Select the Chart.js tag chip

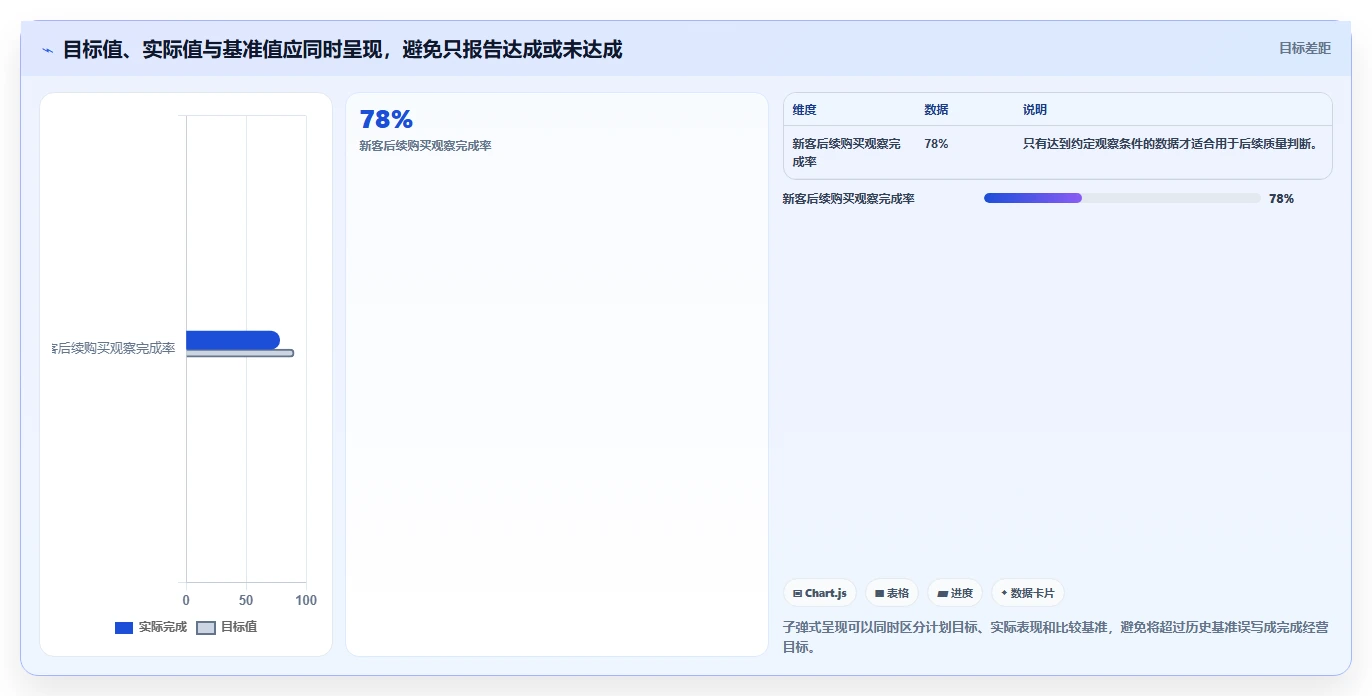pos(820,593)
